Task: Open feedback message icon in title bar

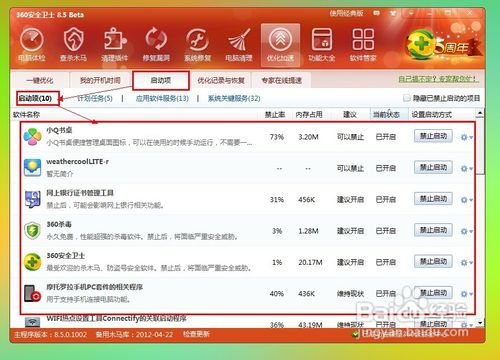Action: click(377, 13)
